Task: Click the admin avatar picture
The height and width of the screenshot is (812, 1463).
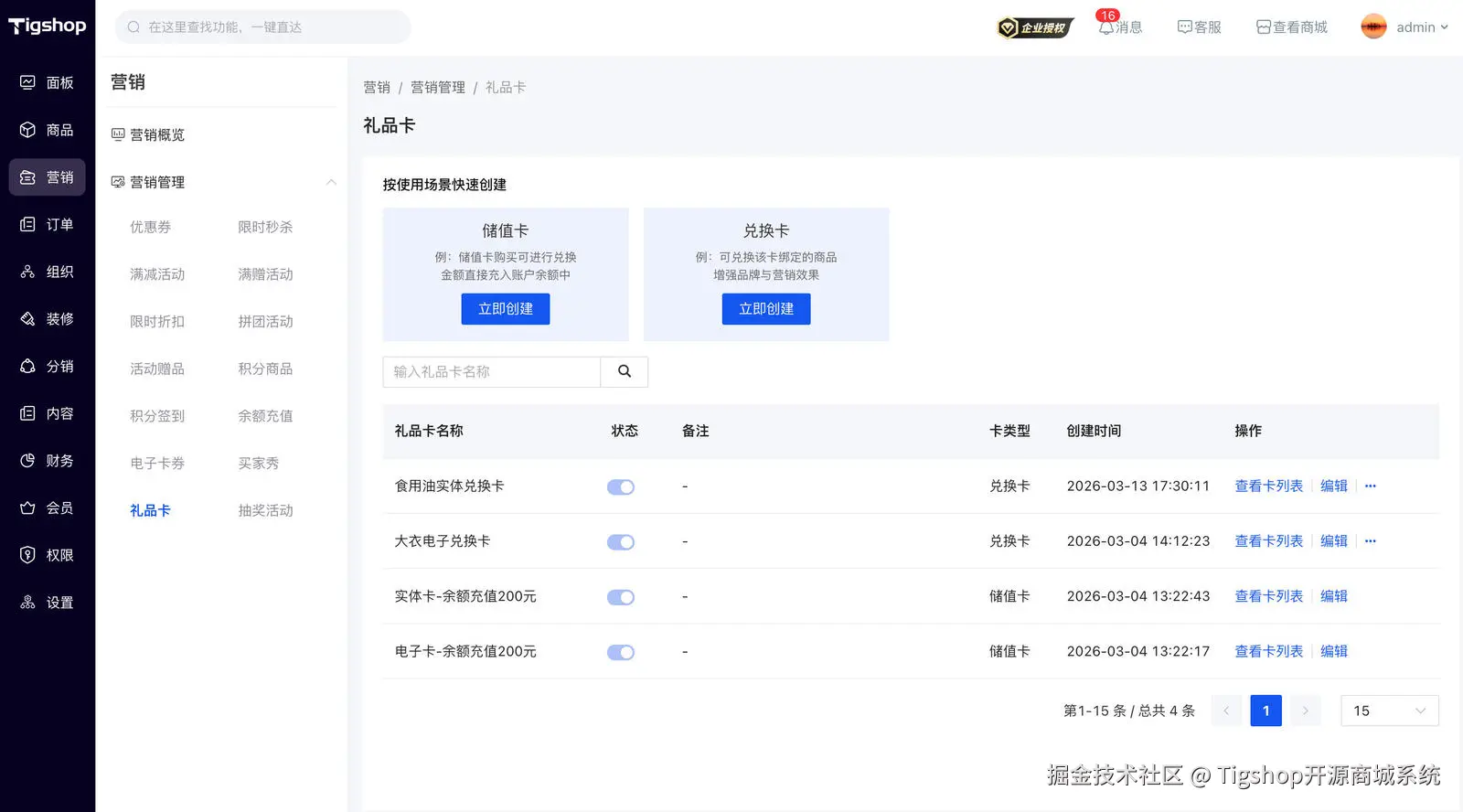Action: pyautogui.click(x=1373, y=27)
